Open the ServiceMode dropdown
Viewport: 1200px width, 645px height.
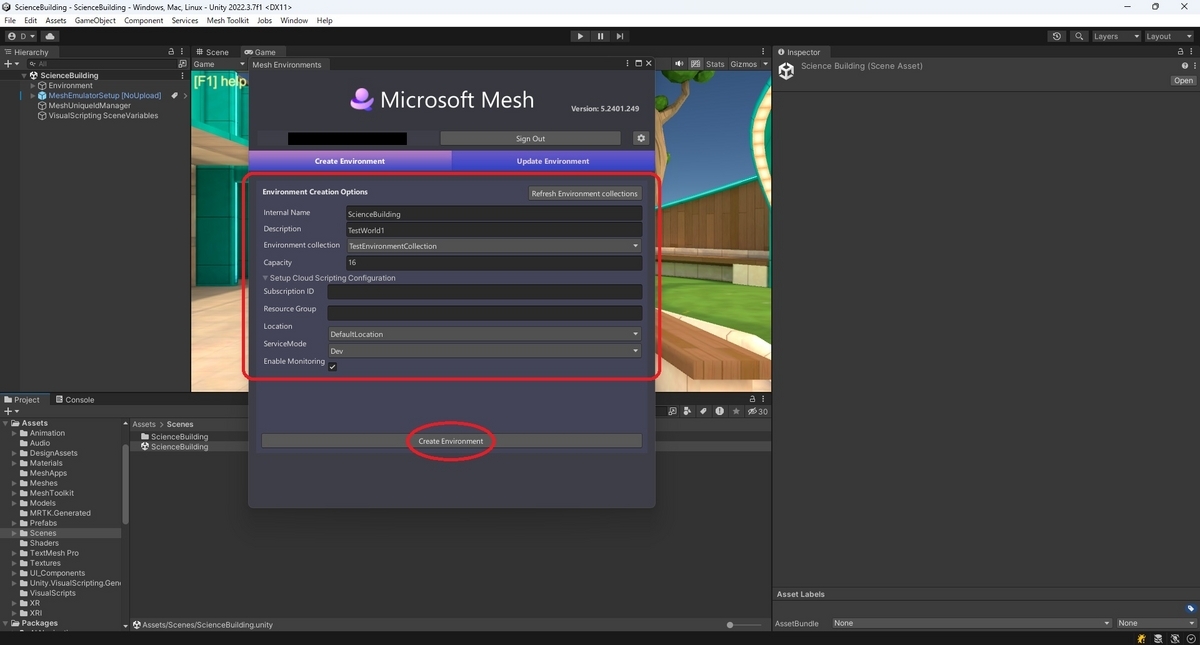[485, 351]
